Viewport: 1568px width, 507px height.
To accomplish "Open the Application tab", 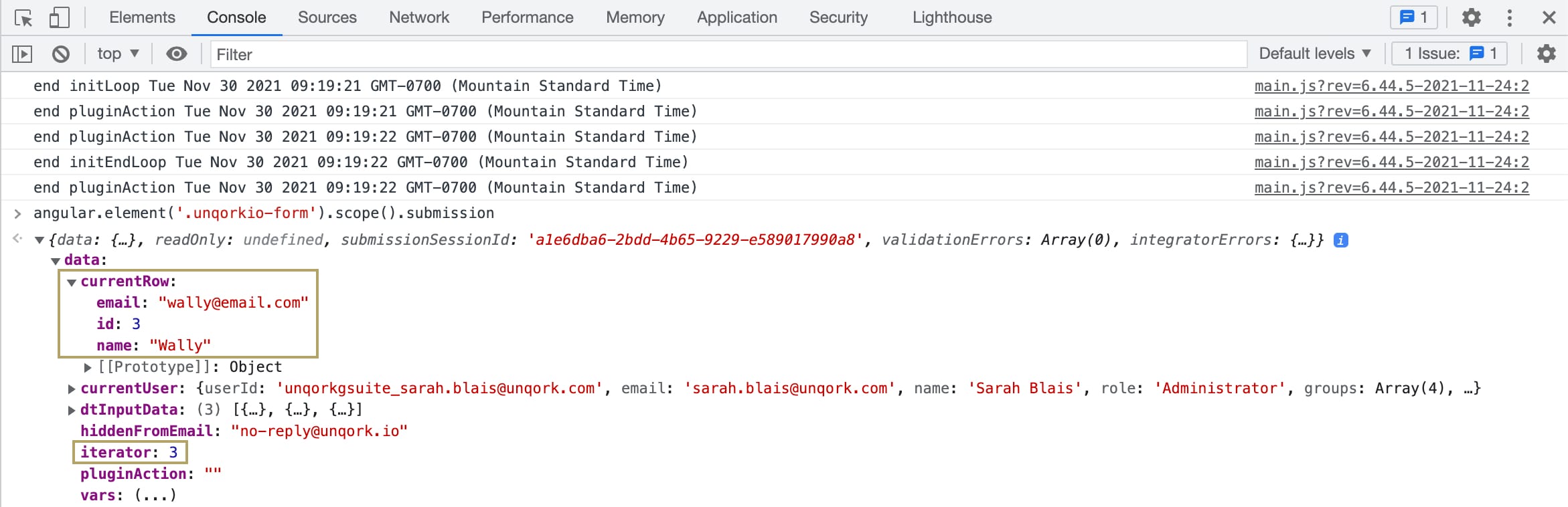I will (737, 17).
